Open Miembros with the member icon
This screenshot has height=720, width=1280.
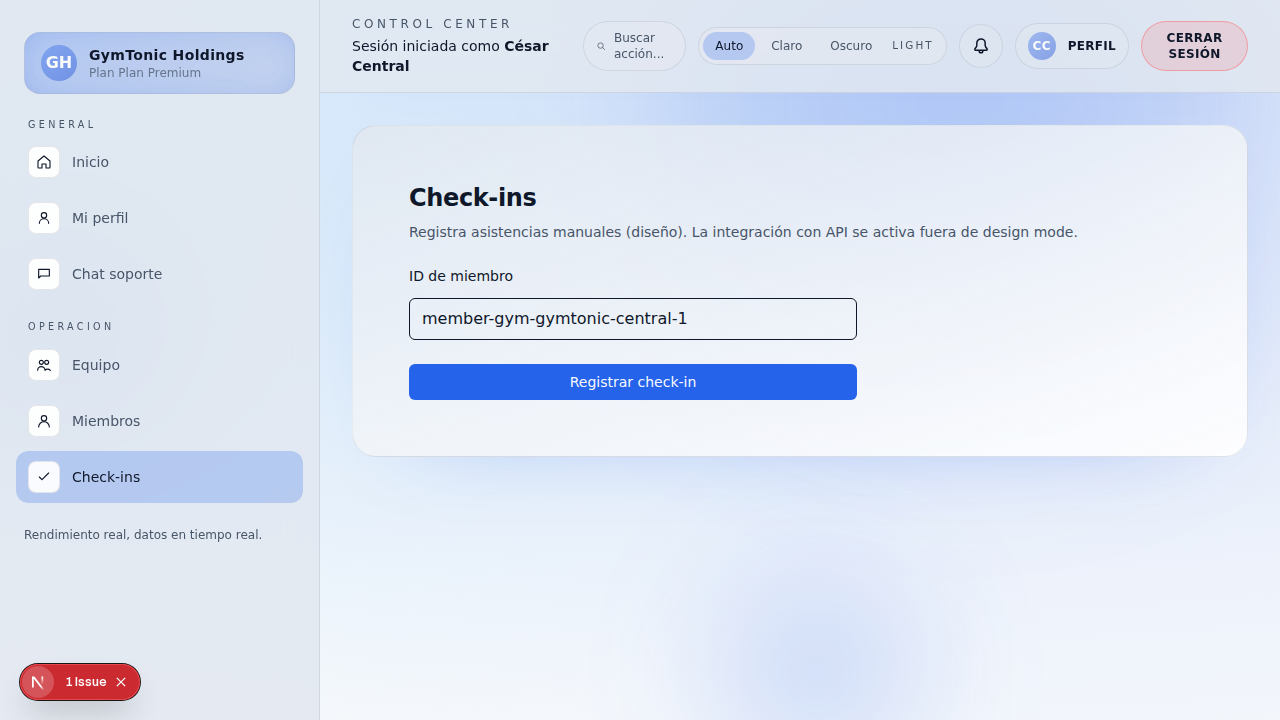tap(44, 421)
